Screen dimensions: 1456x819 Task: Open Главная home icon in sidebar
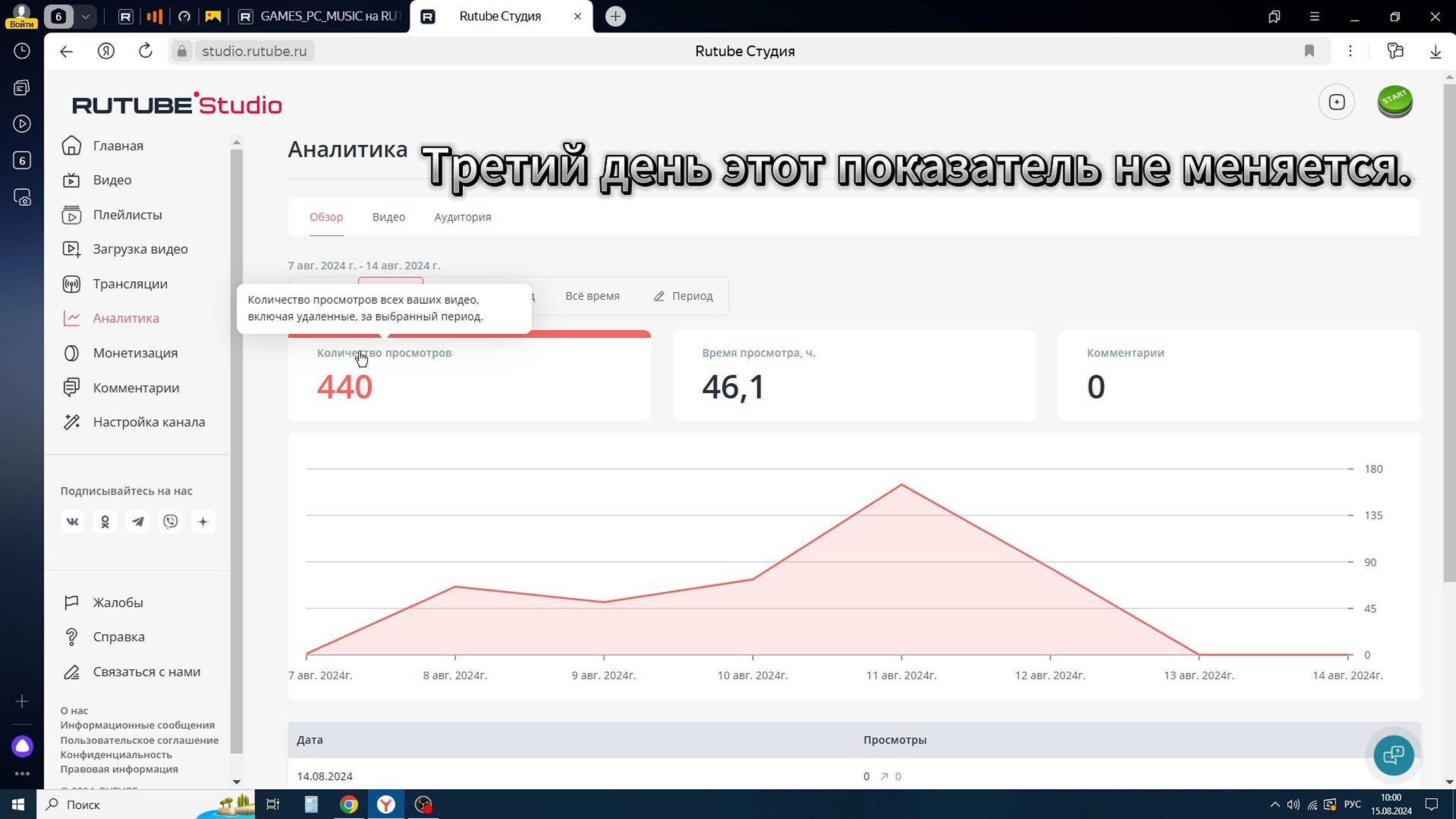(x=71, y=145)
